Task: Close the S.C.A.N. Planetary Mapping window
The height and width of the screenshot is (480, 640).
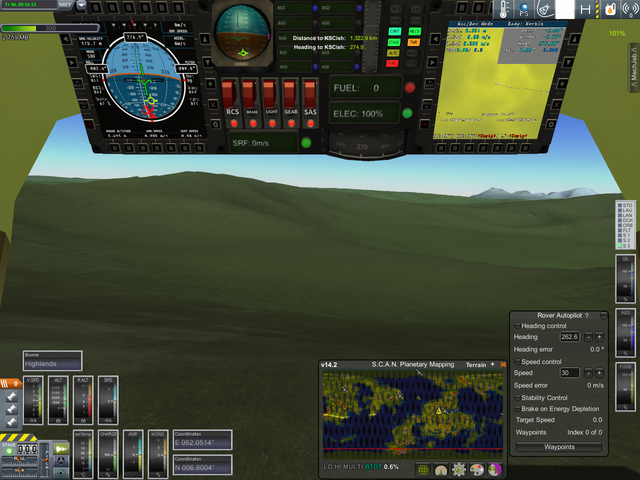Action: pyautogui.click(x=503, y=364)
